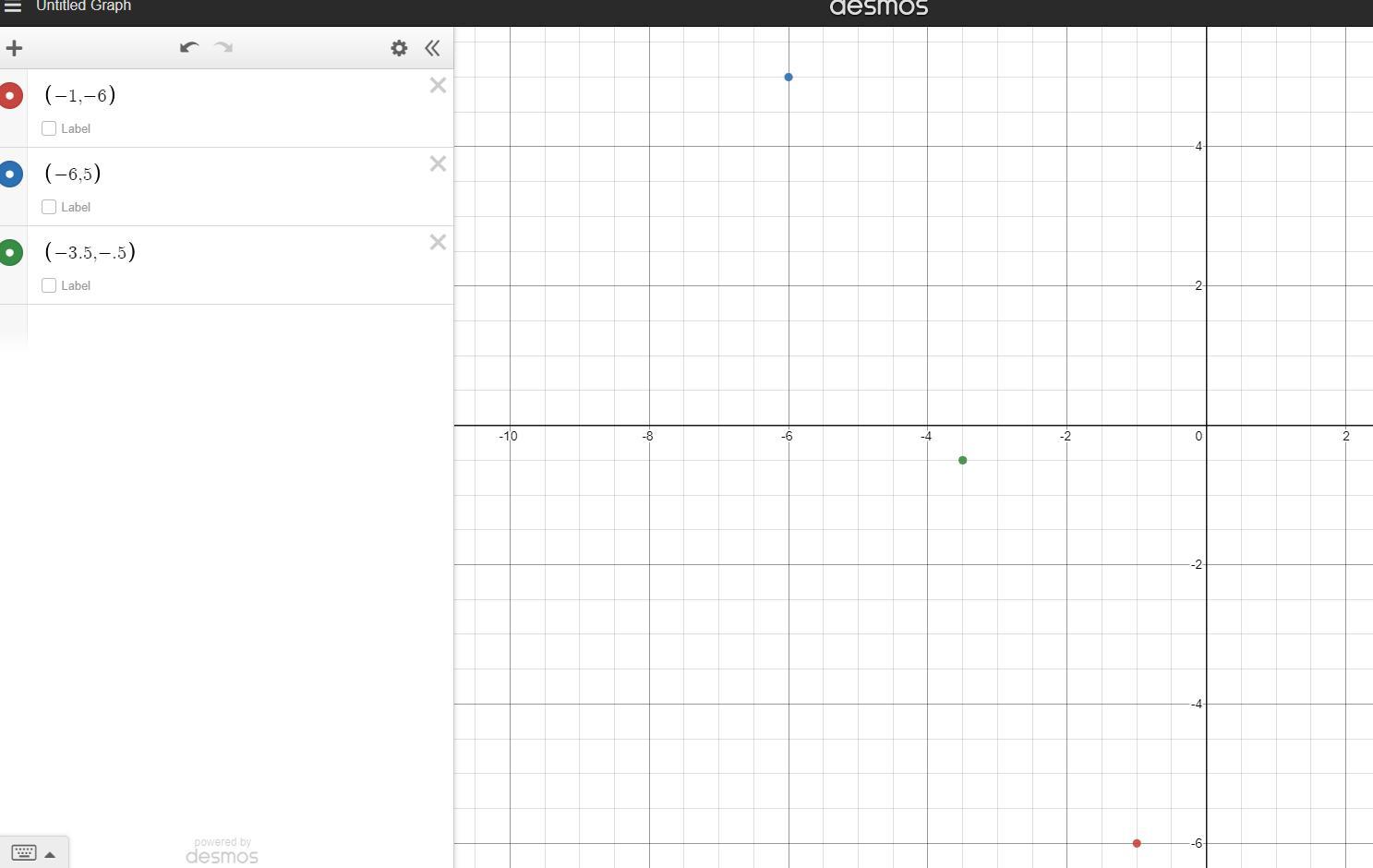Click the Untitled Graph title
Viewport: 1373px width, 868px height.
[83, 6]
